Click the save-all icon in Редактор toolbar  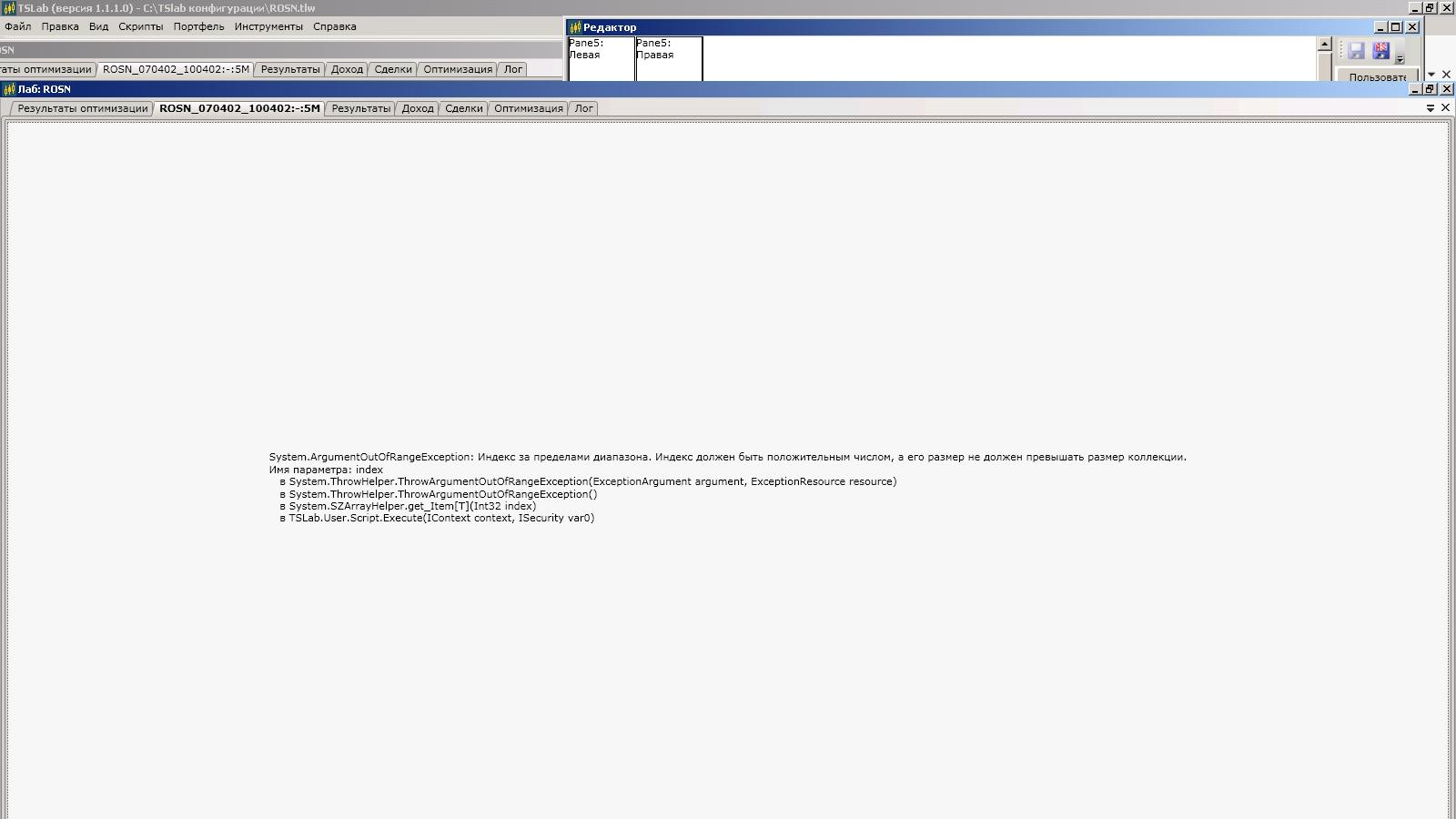(x=1381, y=51)
